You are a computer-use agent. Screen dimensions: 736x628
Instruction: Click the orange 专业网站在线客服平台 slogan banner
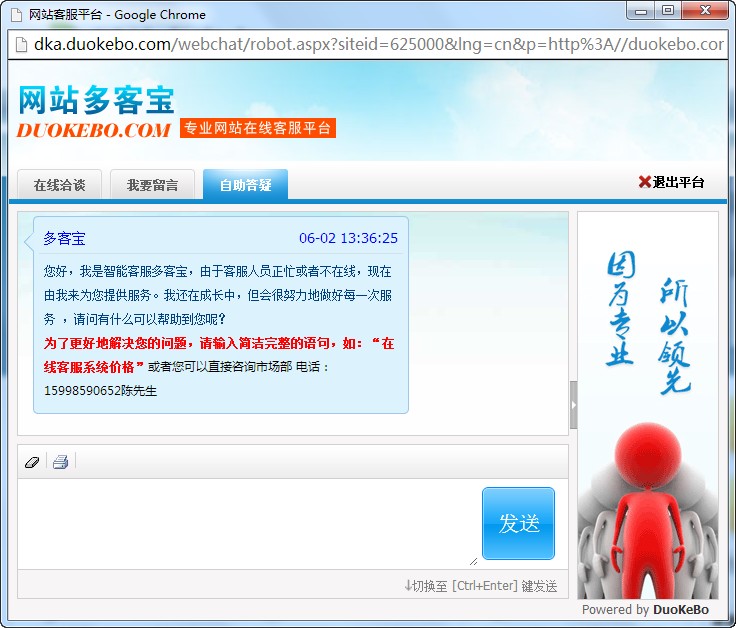[x=258, y=129]
